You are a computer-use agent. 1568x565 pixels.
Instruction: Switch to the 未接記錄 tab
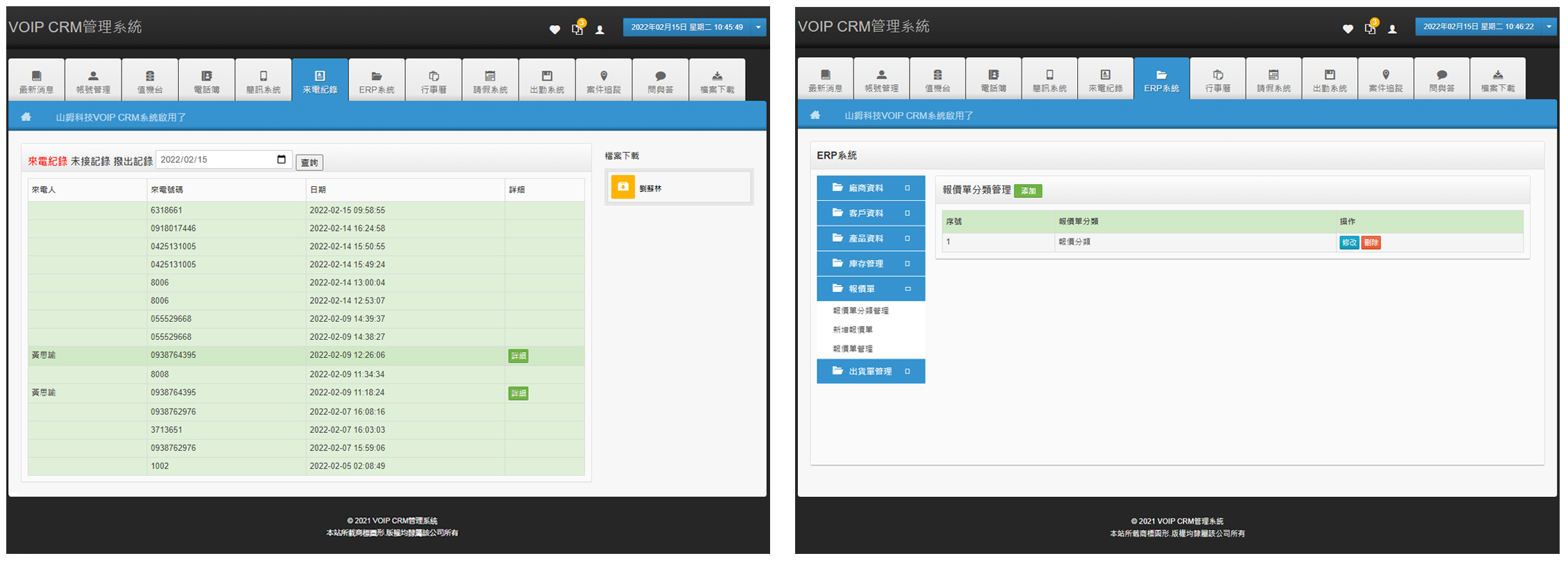pyautogui.click(x=90, y=161)
